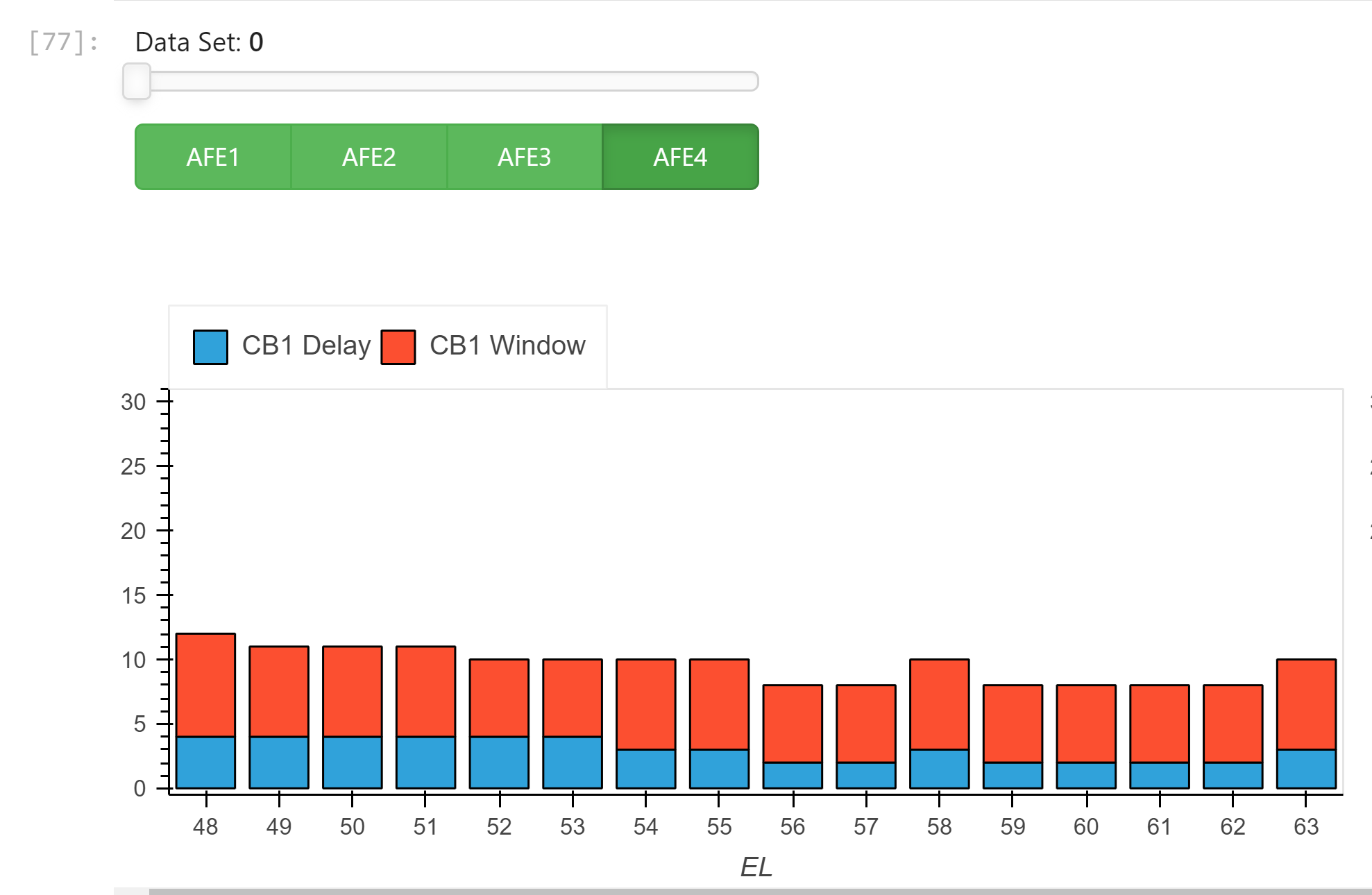Screen dimensions: 1372x895
Task: Click the cell prompt number 77
Action: [x=62, y=42]
